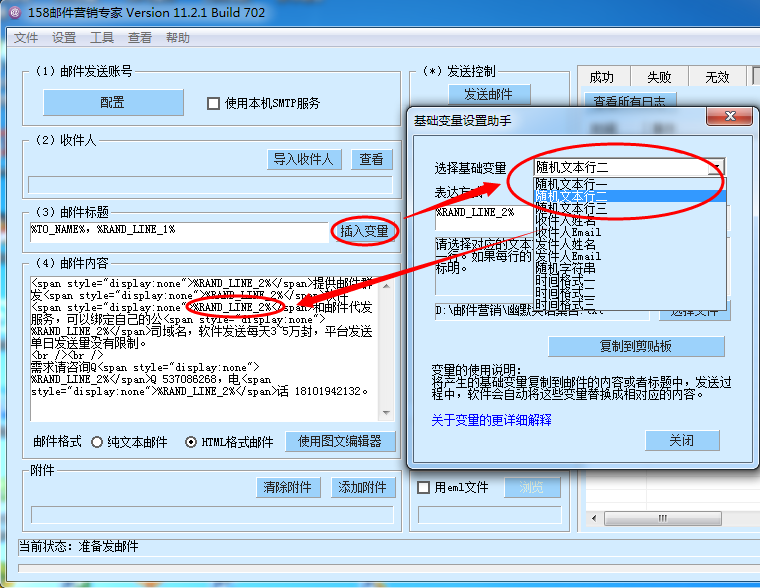
Task: Click content editor scroll up arrow
Action: point(386,286)
